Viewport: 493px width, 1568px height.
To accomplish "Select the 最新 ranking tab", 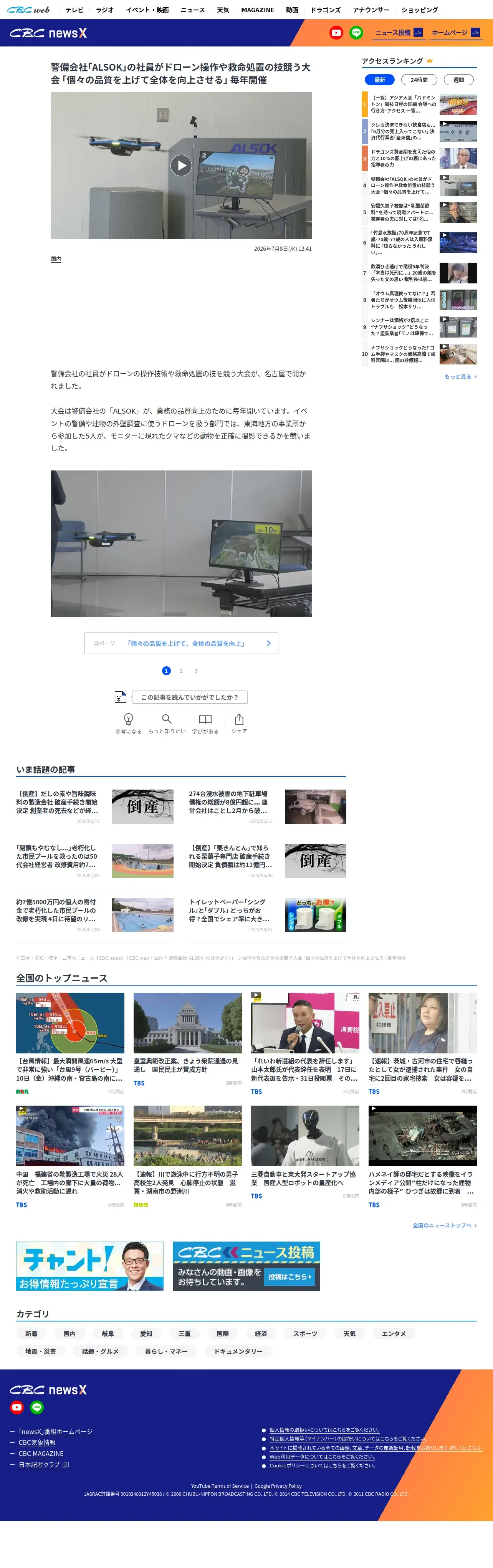I will tap(379, 80).
